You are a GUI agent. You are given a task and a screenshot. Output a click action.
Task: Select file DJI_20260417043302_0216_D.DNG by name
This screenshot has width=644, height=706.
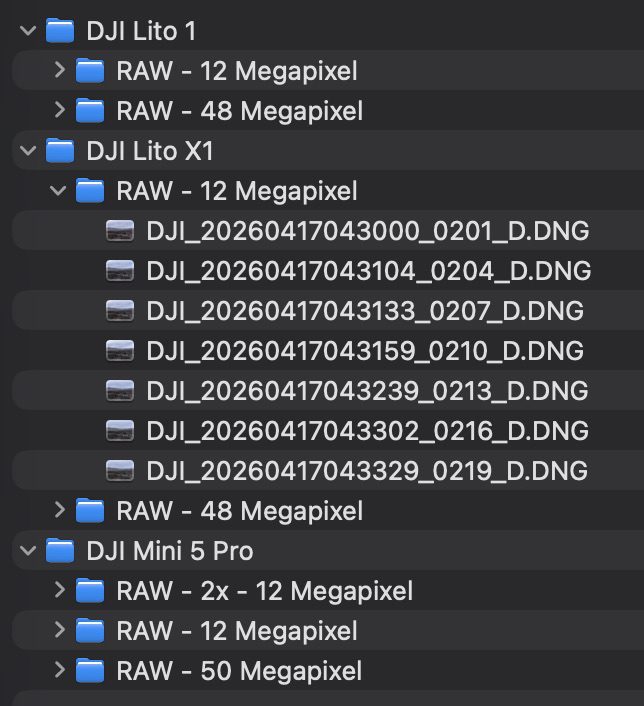click(367, 431)
